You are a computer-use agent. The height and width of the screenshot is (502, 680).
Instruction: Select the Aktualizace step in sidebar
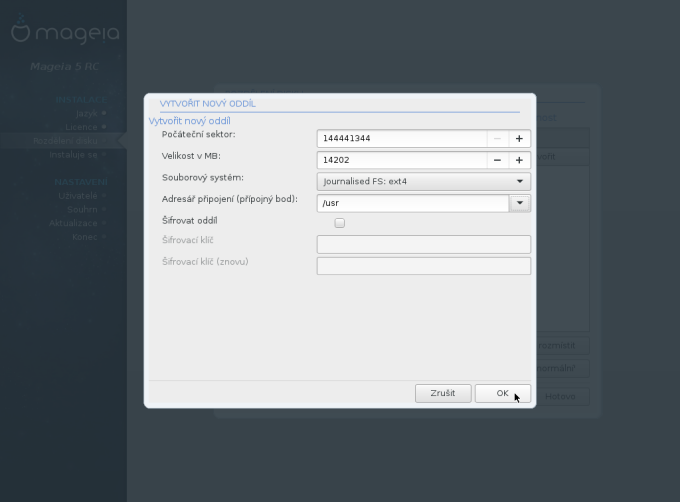(73, 223)
